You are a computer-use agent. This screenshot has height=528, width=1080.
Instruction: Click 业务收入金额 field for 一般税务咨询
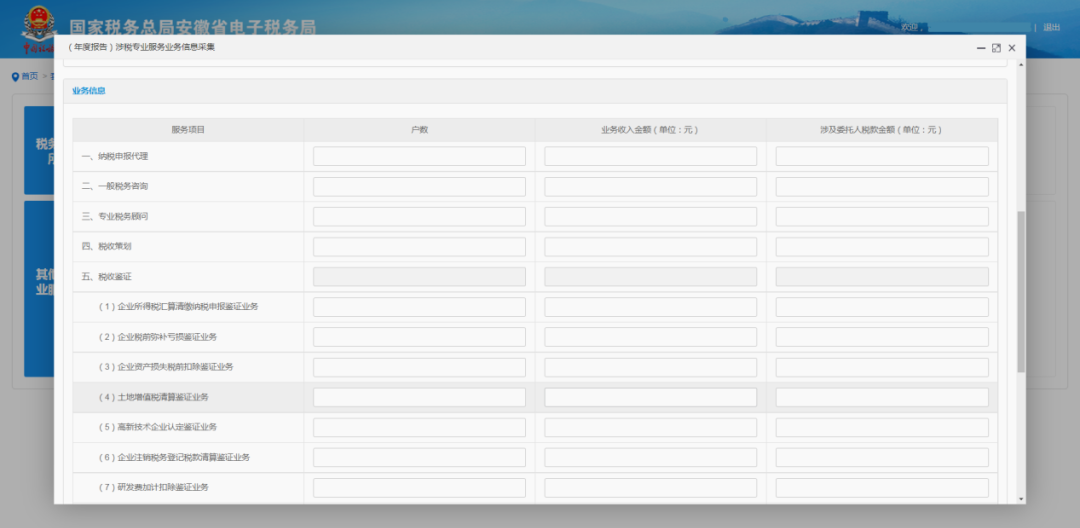[650, 187]
